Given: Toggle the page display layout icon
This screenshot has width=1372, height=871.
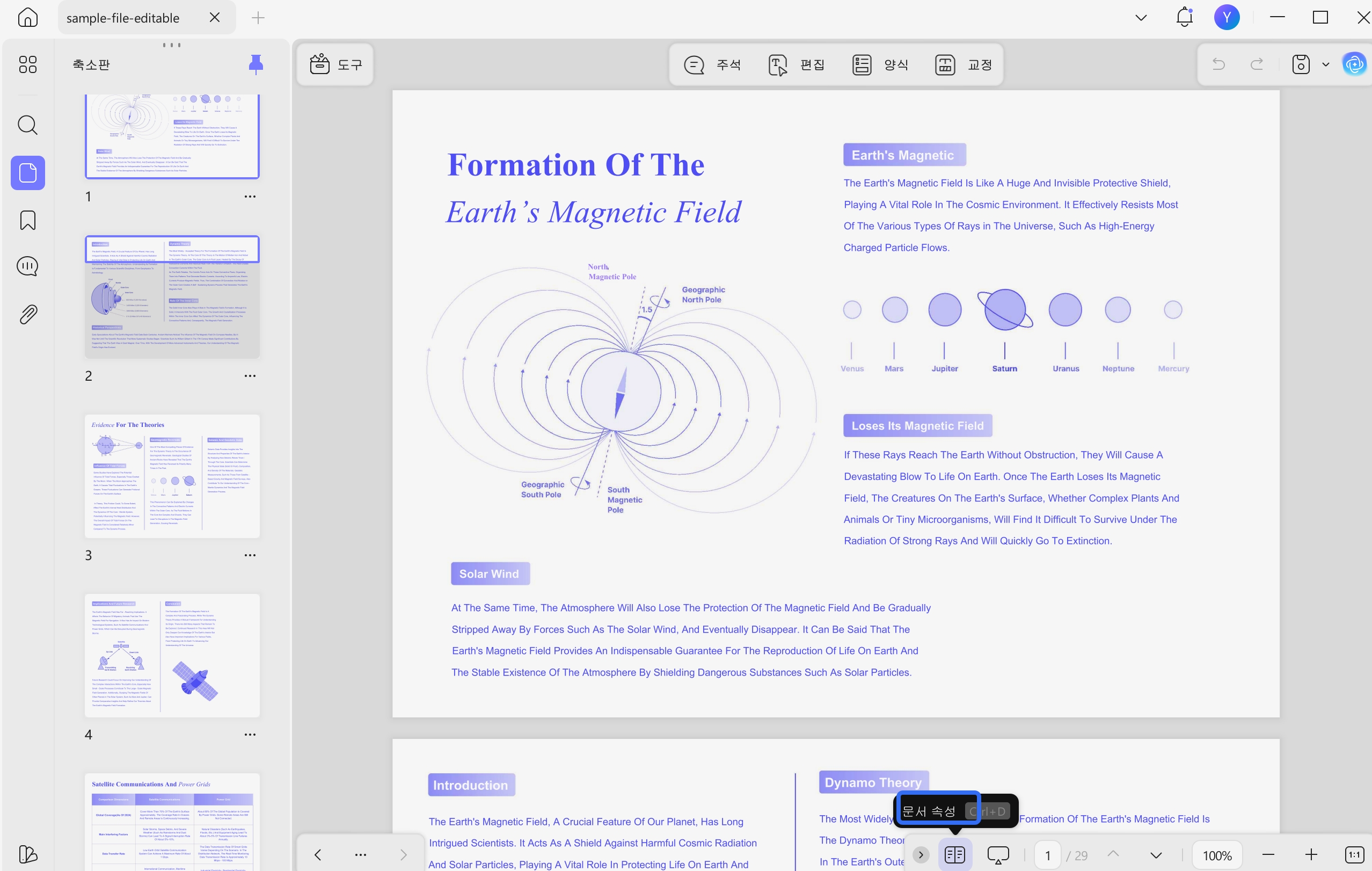Looking at the screenshot, I should click(955, 854).
